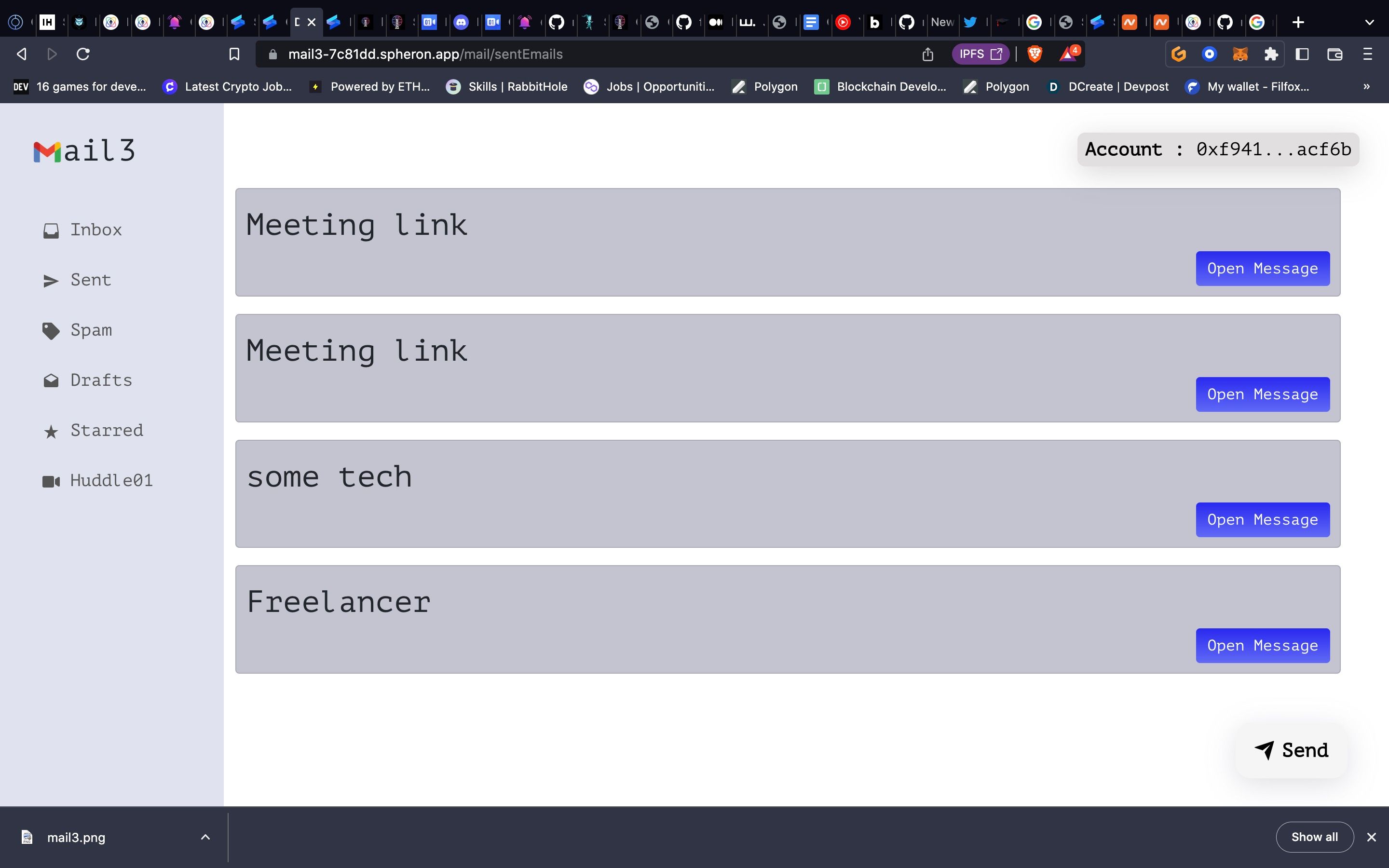Open Message for Meeting link email
Viewport: 1389px width, 868px height.
1263,268
